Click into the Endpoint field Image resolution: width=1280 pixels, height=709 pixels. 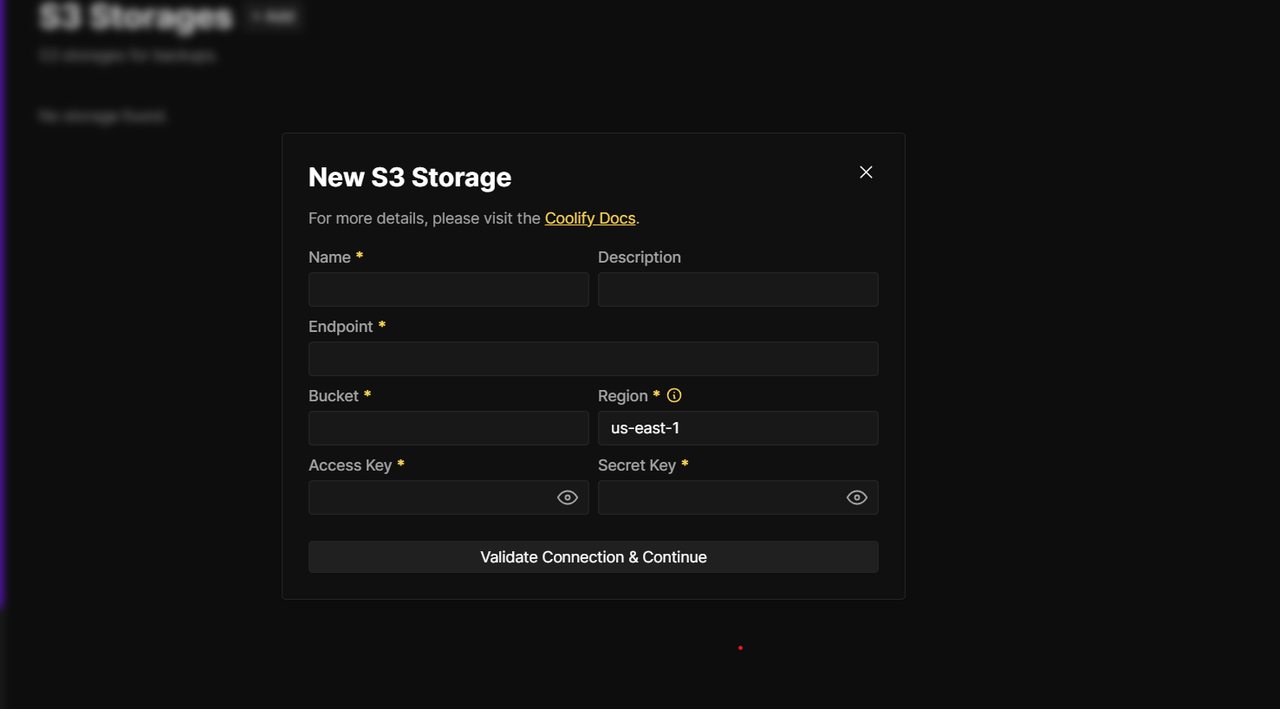tap(593, 359)
